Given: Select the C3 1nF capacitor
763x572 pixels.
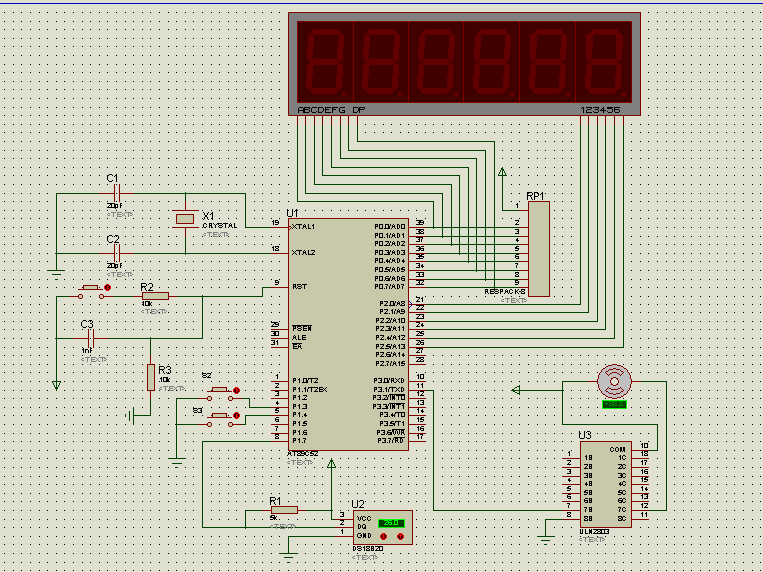Looking at the screenshot, I should click(x=91, y=338).
